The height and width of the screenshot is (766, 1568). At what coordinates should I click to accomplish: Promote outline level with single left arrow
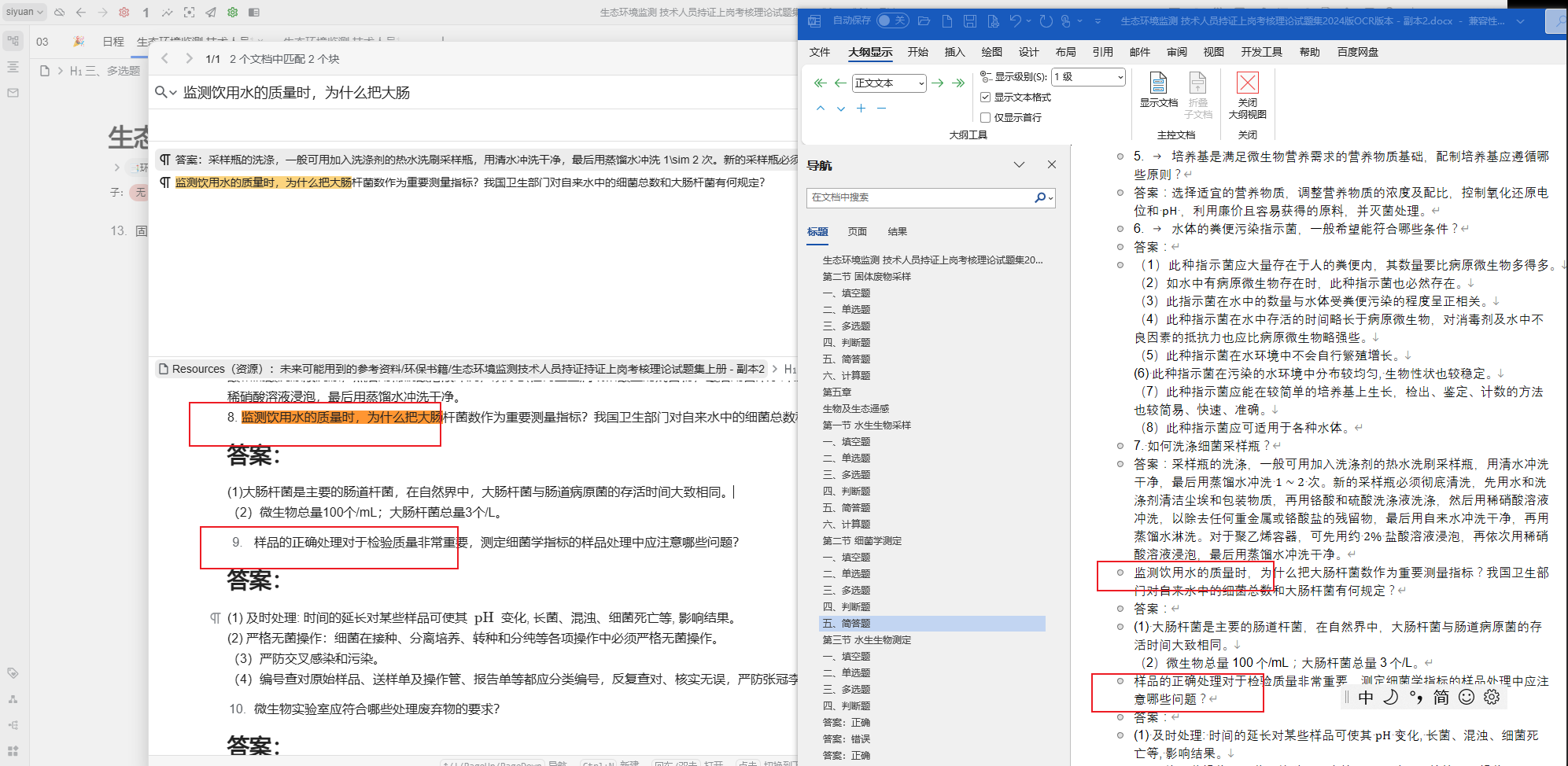[840, 83]
